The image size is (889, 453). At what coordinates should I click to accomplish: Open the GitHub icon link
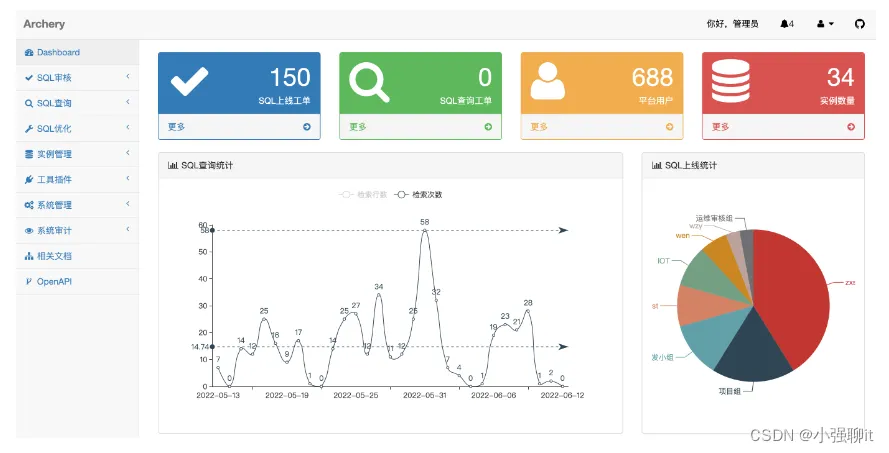[x=860, y=24]
